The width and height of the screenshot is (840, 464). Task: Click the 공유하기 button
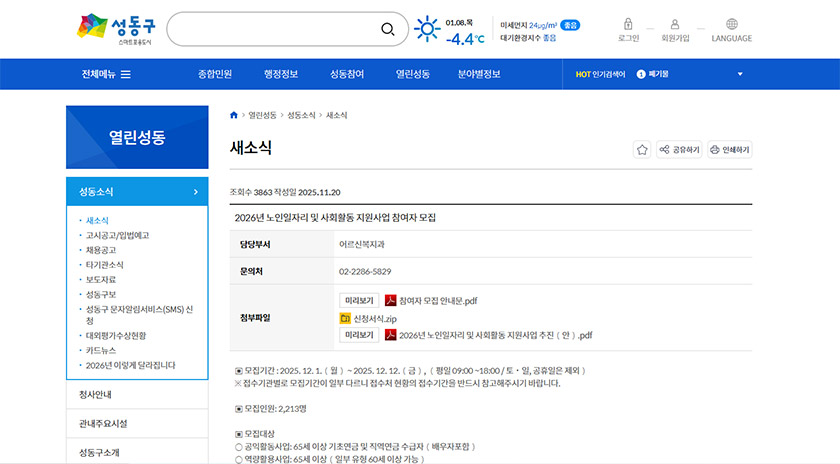(679, 149)
